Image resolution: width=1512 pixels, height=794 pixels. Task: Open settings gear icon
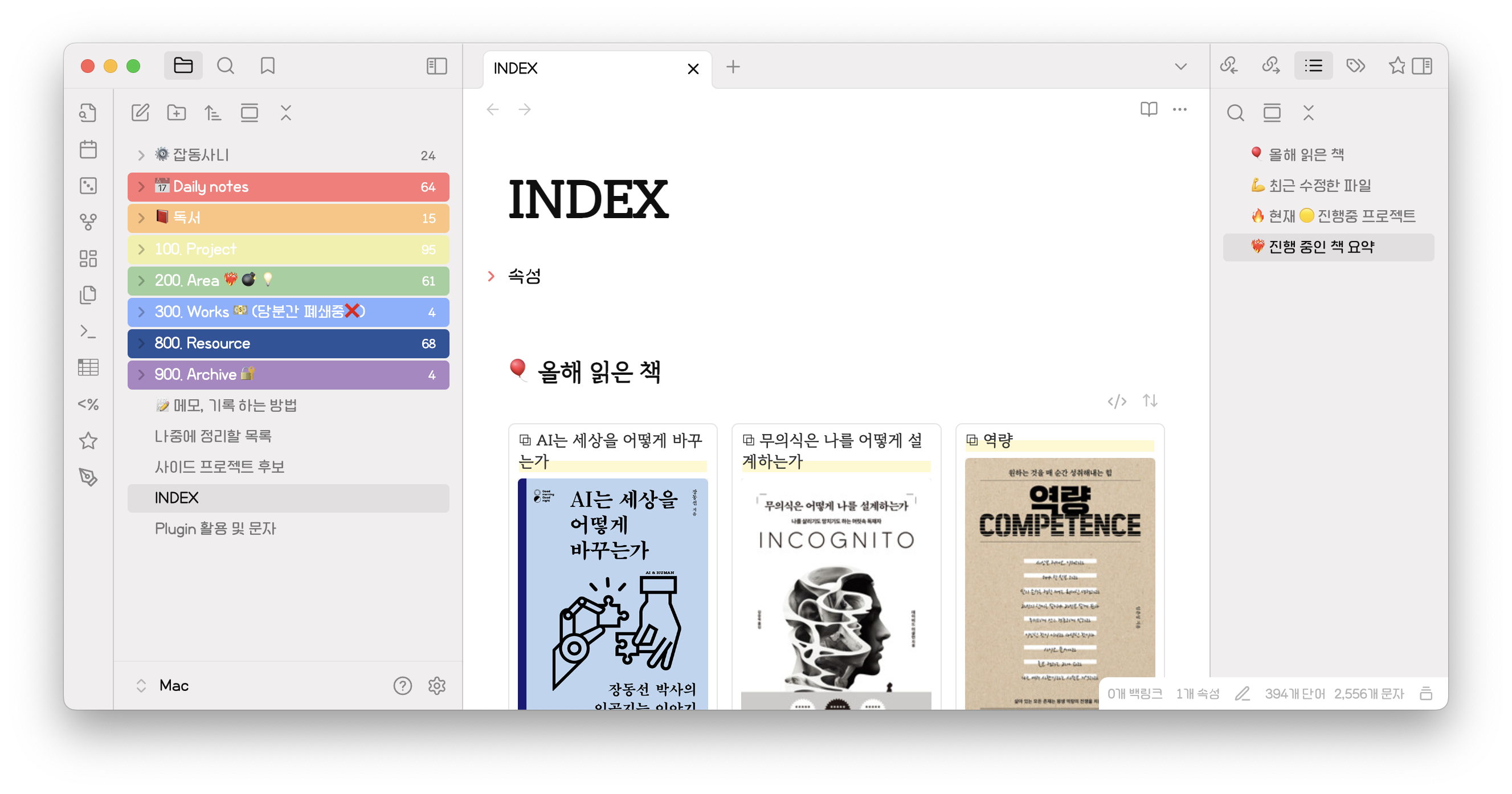tap(437, 685)
